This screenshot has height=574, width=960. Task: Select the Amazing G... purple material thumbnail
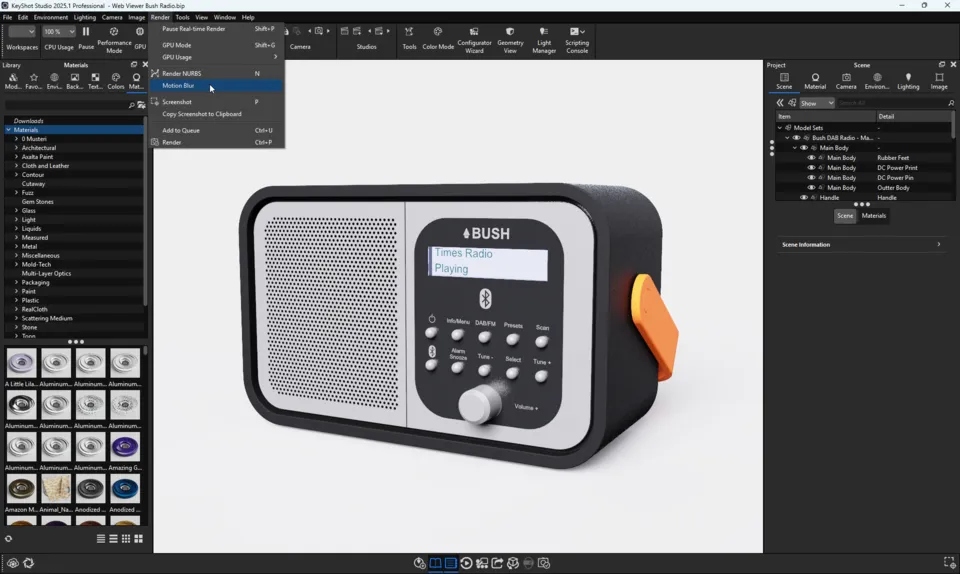point(125,447)
